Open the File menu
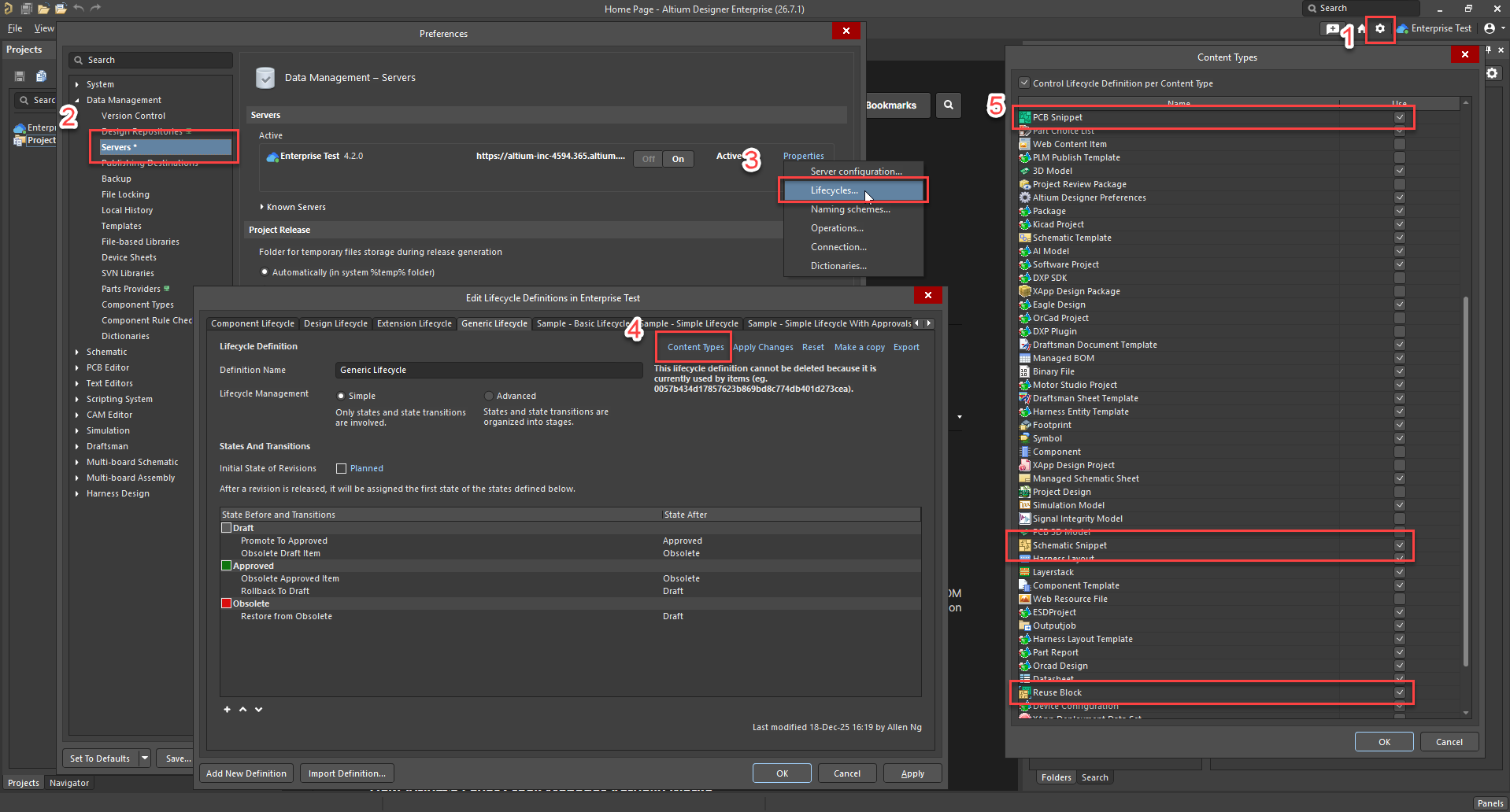The image size is (1510, 812). coord(15,28)
